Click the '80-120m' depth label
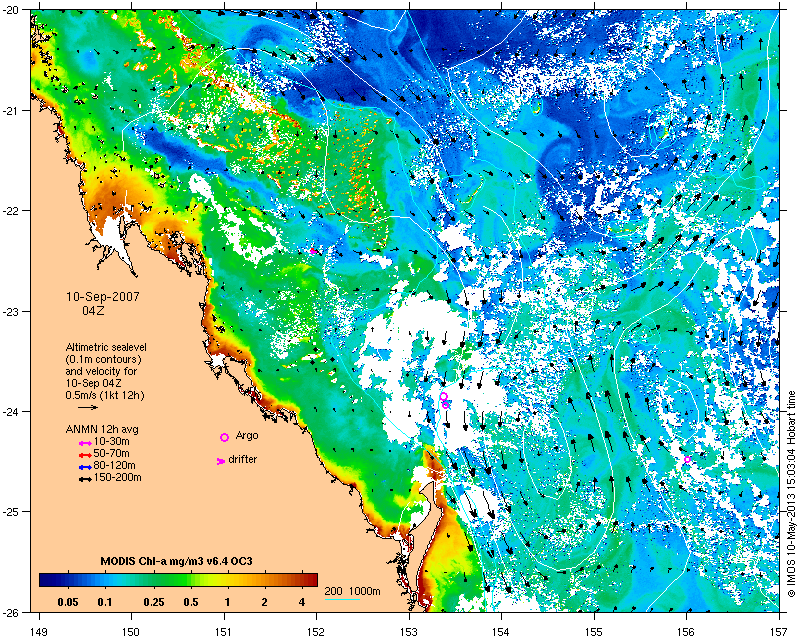This screenshot has width=800, height=640. coord(114,465)
